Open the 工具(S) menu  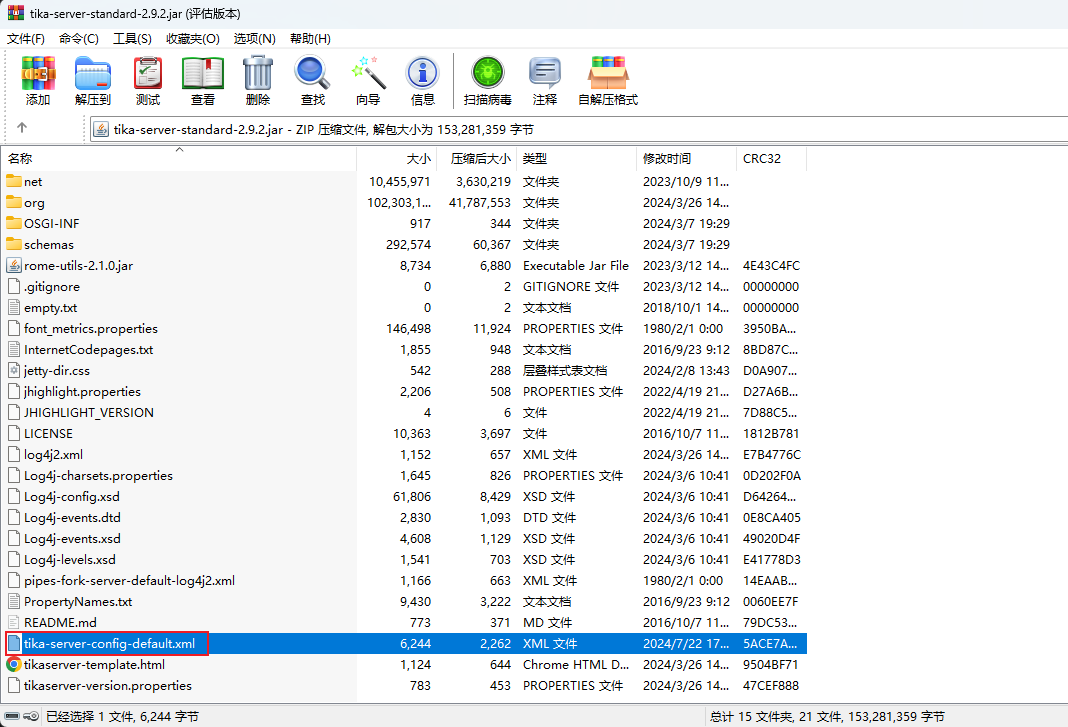pos(132,39)
